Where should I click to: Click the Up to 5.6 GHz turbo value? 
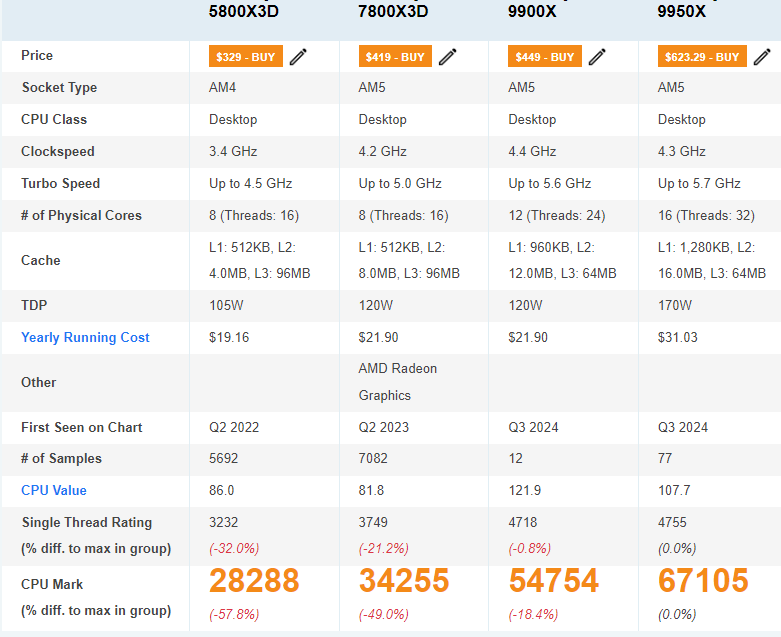(549, 183)
